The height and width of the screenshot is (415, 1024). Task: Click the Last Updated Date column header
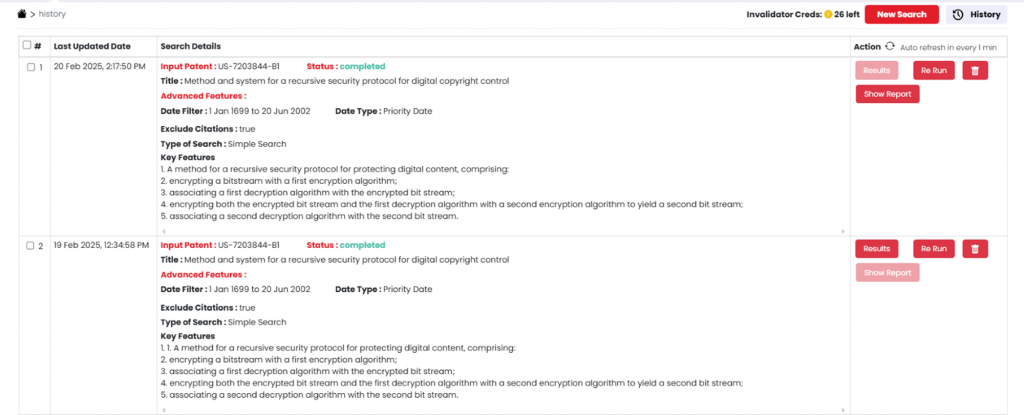pos(92,46)
